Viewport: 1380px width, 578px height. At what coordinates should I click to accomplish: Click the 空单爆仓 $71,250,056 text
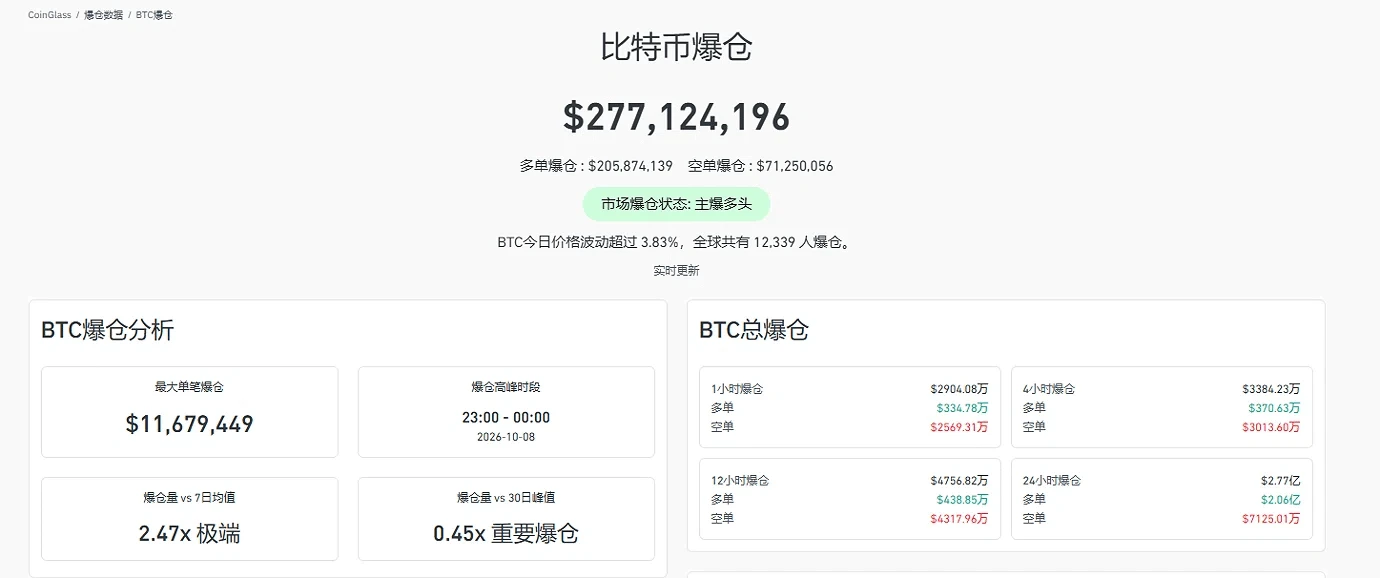tap(760, 166)
